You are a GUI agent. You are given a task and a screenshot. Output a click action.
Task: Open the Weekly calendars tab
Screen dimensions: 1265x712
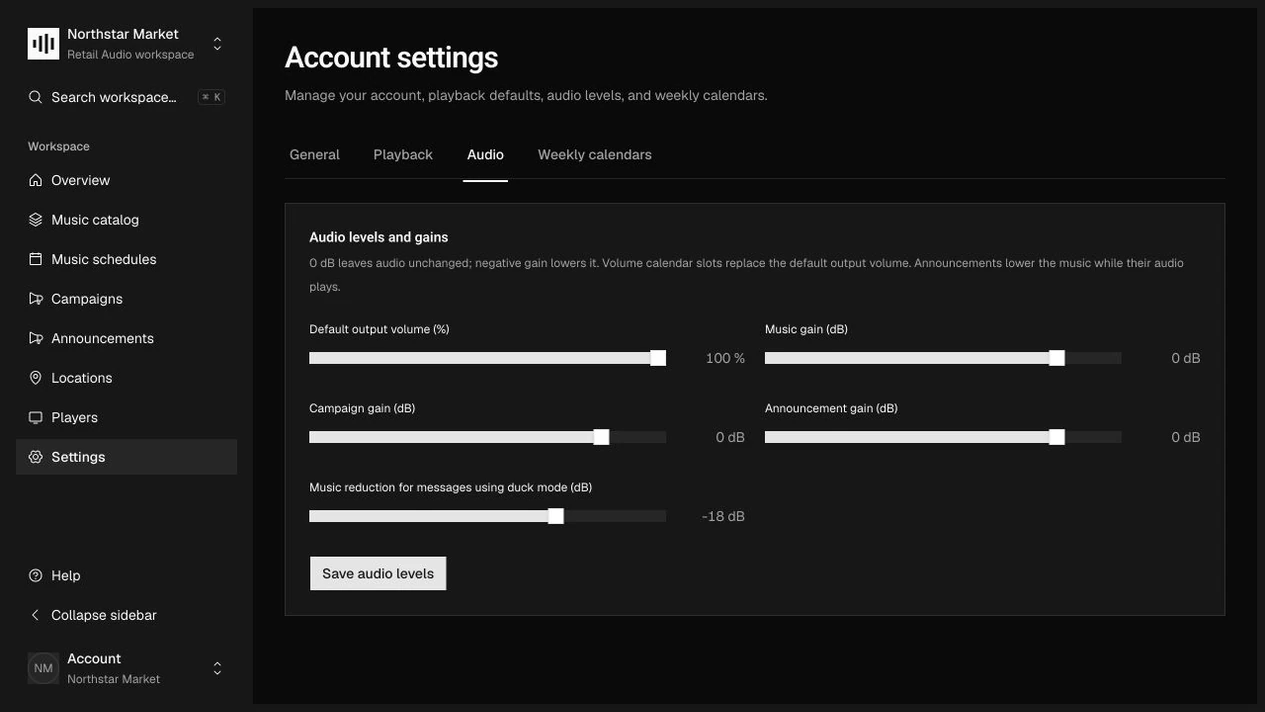tap(595, 155)
